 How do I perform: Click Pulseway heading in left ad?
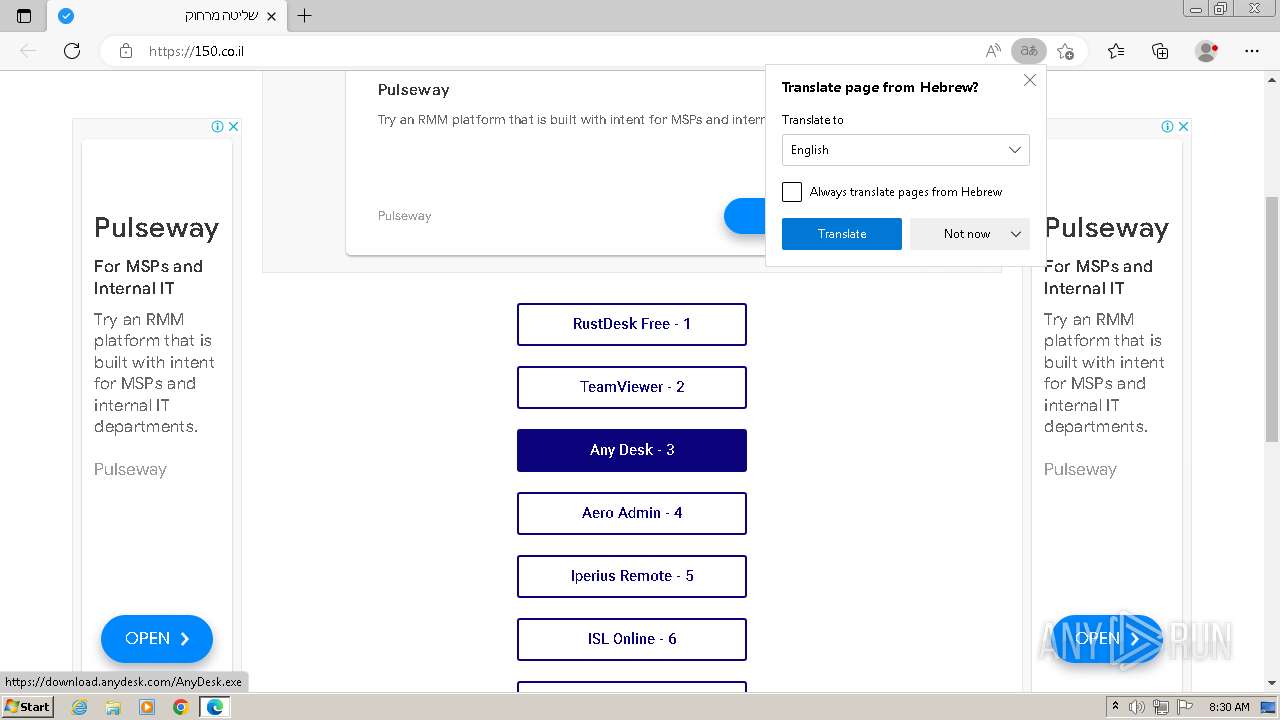point(156,228)
